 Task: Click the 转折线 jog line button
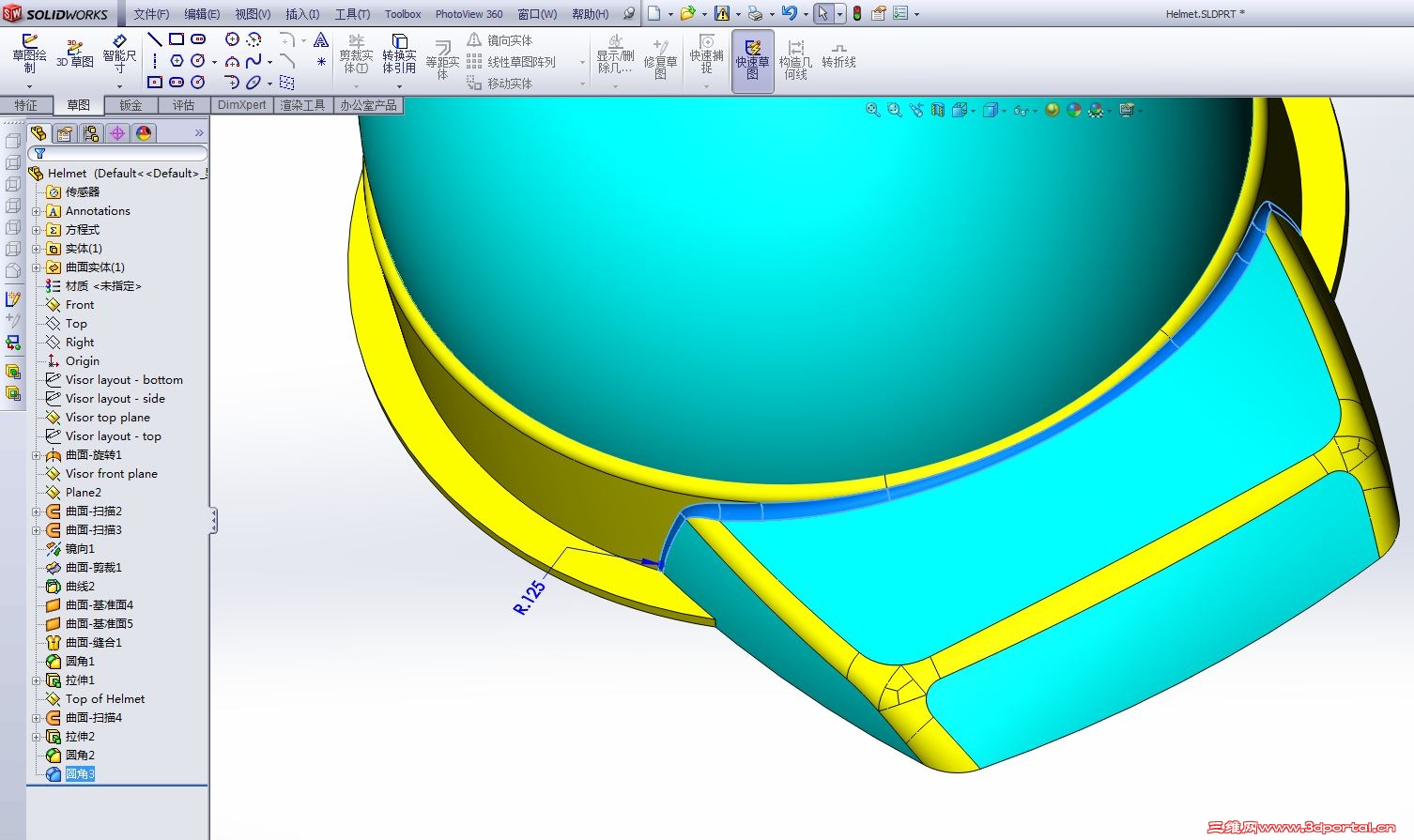click(x=838, y=56)
